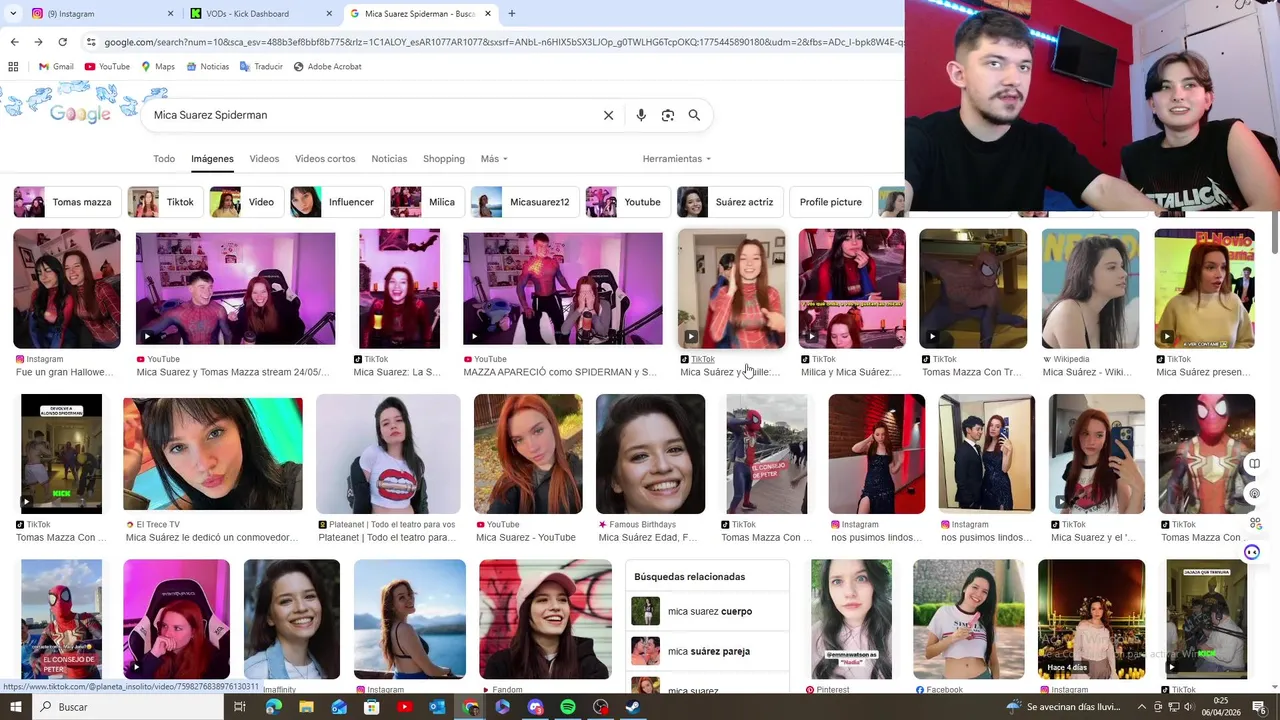
Task: Select the Todo search tab
Action: click(164, 159)
